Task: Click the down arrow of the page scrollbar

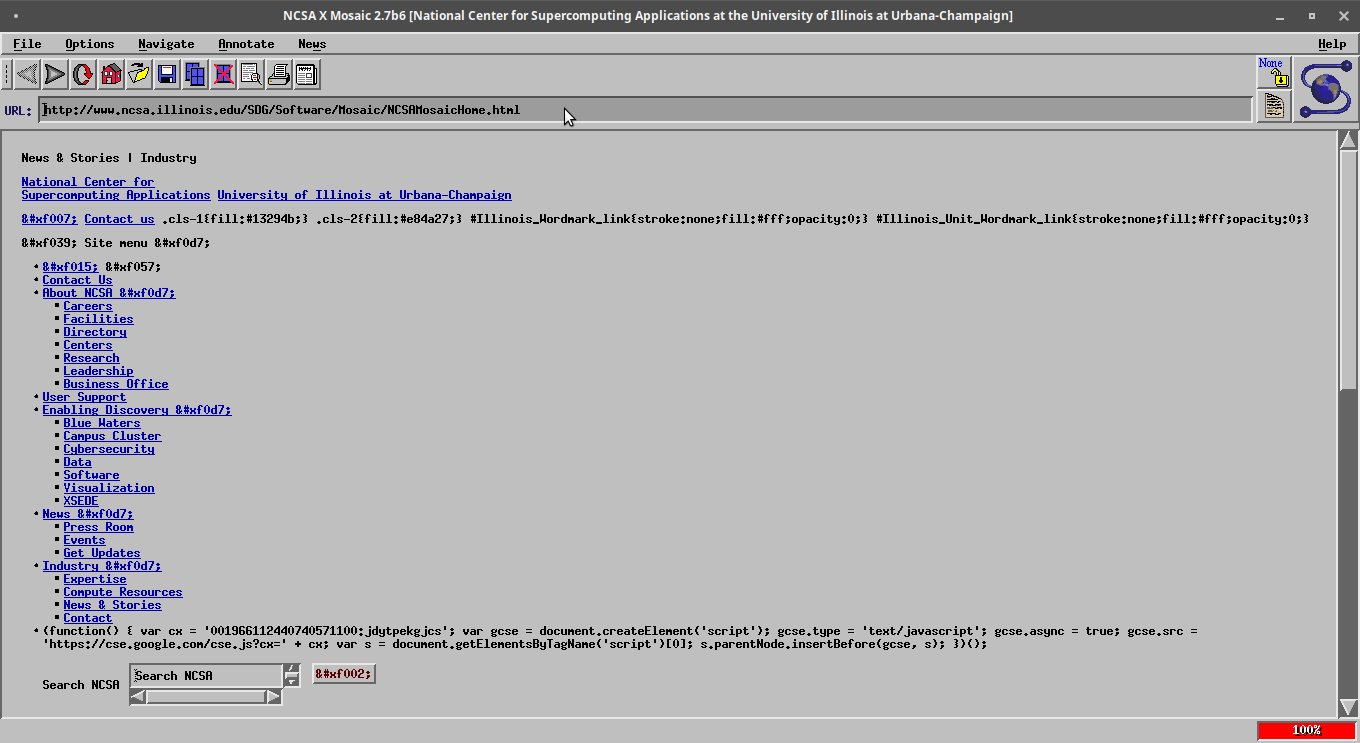Action: [x=1348, y=707]
